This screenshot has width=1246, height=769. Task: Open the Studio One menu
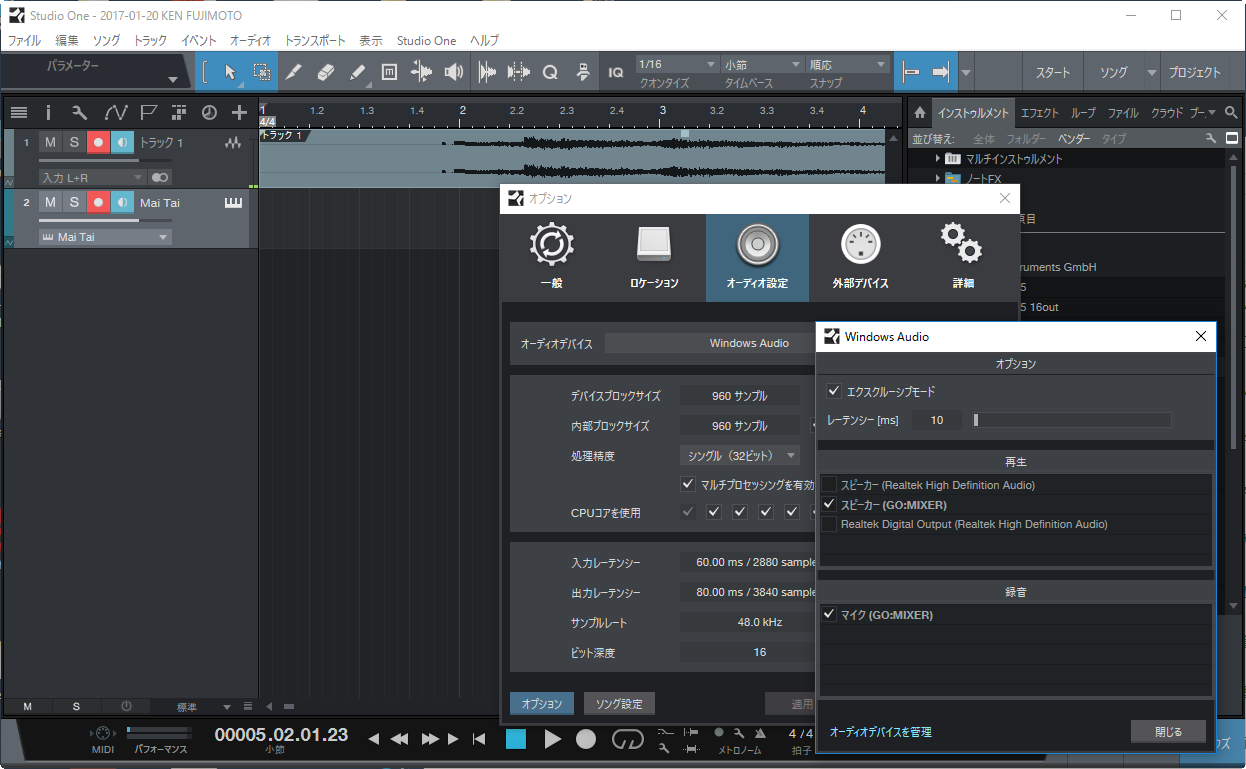coord(426,41)
